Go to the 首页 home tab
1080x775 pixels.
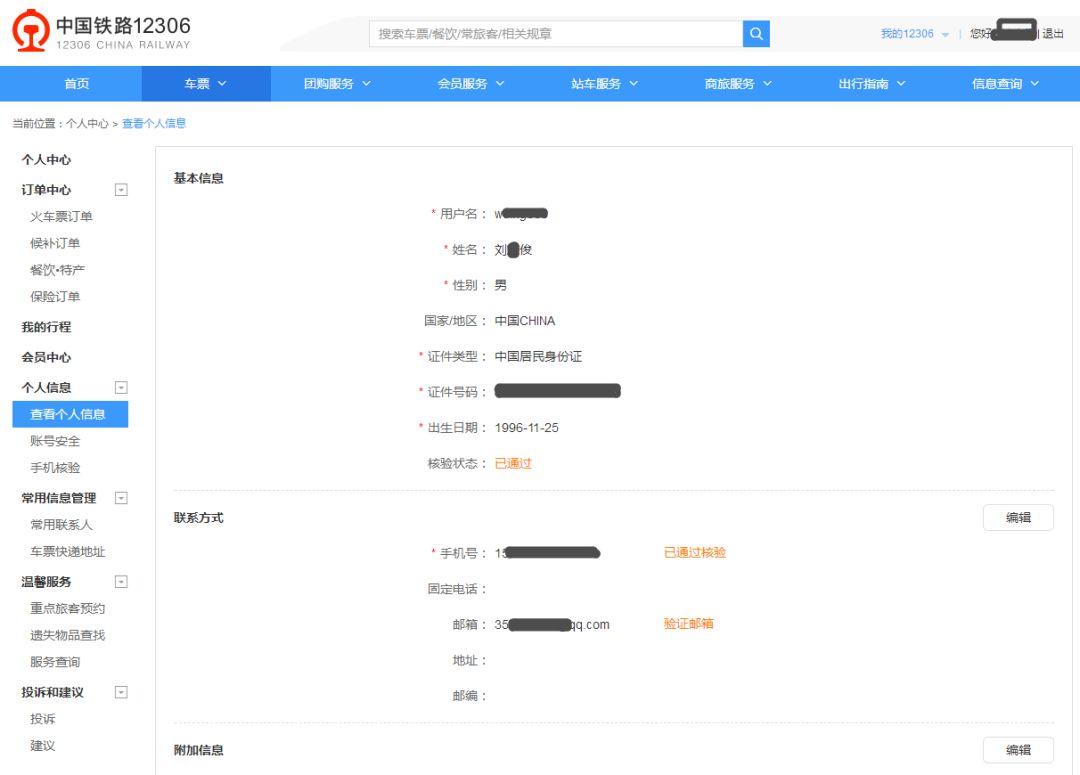coord(76,83)
